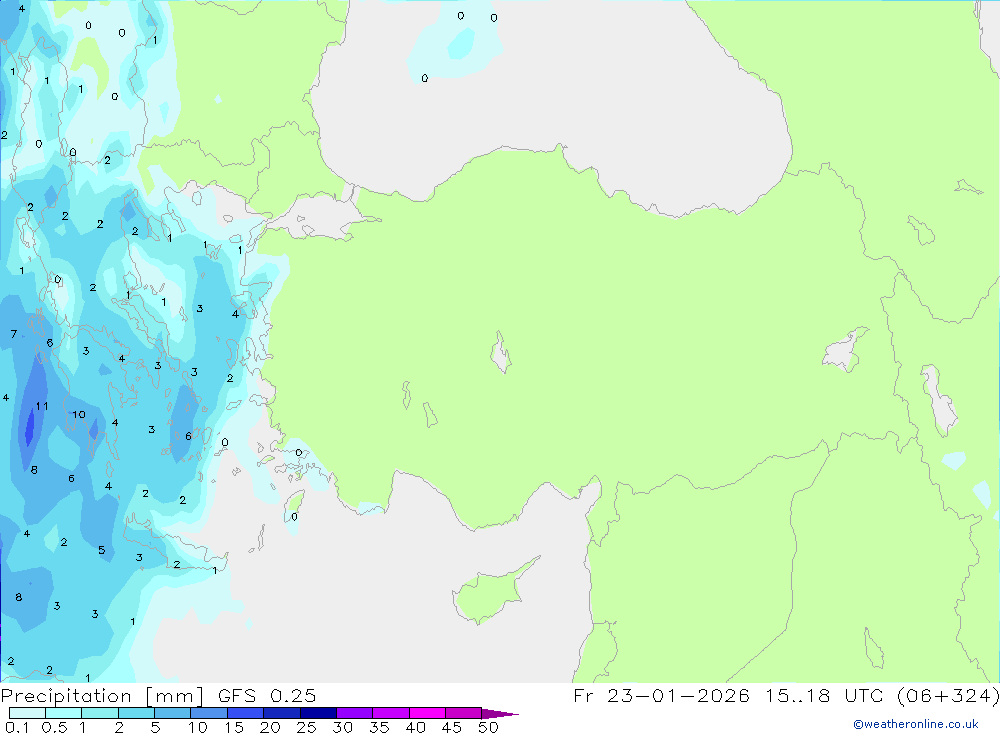Screen dimensions: 1000x733
Task: Click the 1–2 mm legend color swatch
Action: [x=99, y=713]
